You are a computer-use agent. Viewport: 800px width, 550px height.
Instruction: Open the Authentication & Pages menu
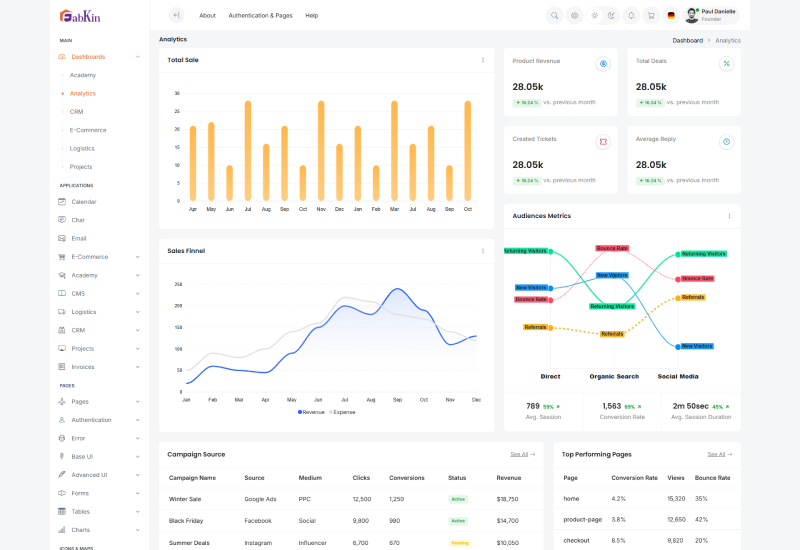260,16
